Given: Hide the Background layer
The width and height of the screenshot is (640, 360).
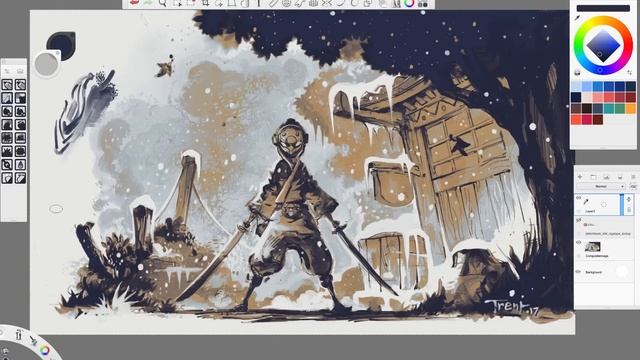Looking at the screenshot, I should coord(578,272).
